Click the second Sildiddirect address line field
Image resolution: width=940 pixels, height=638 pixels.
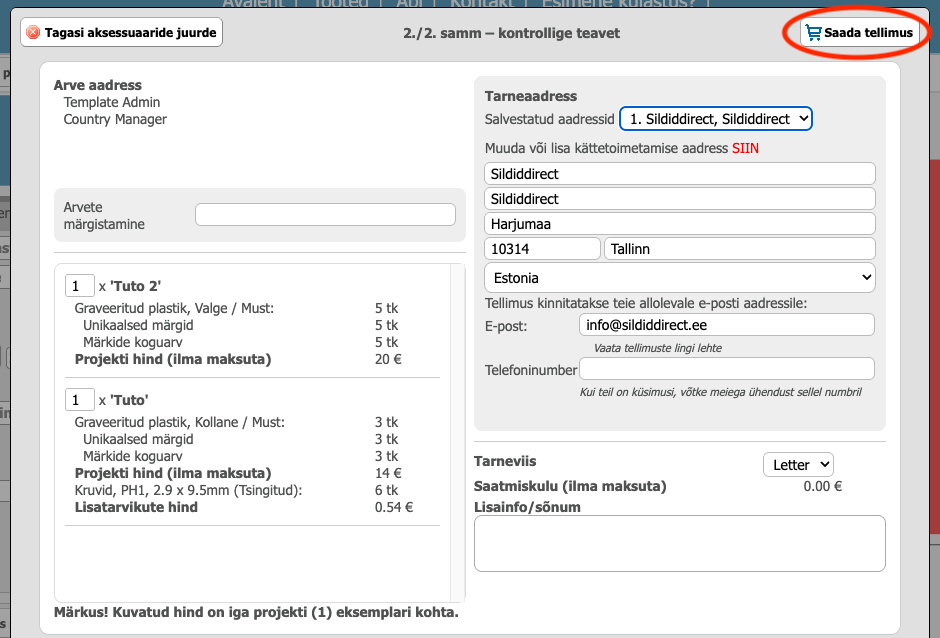[679, 199]
